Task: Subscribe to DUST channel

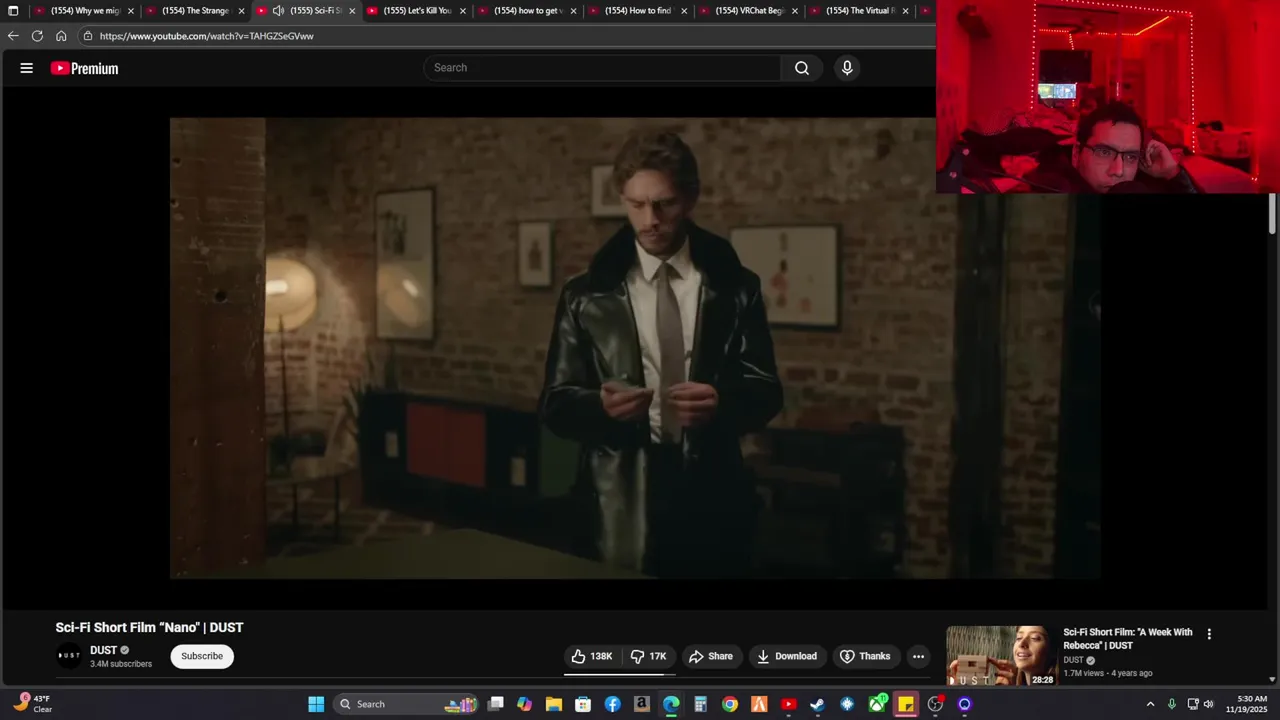Action: coord(202,656)
